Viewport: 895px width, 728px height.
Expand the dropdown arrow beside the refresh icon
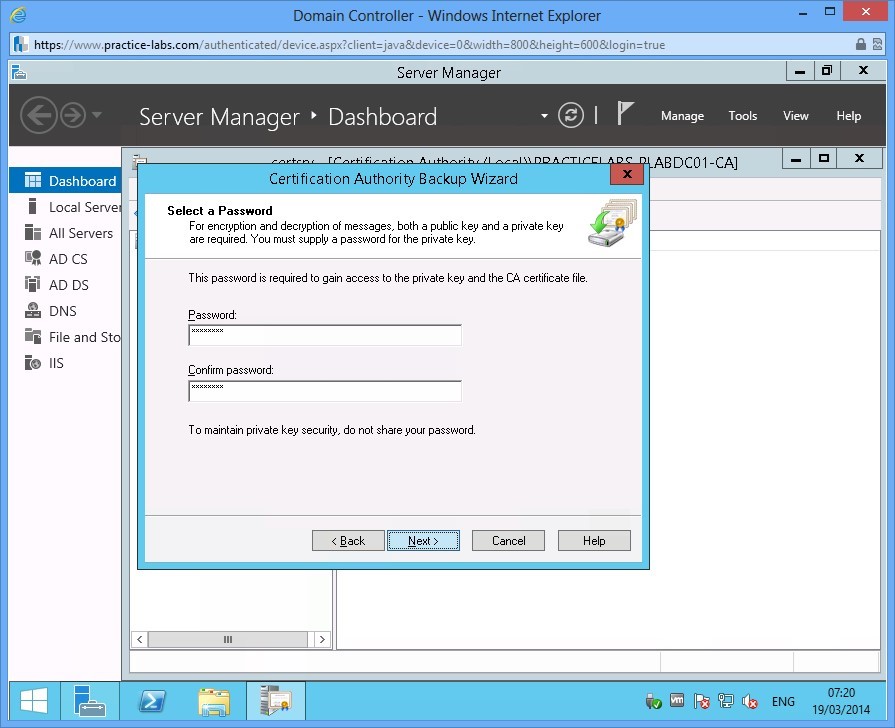point(544,116)
